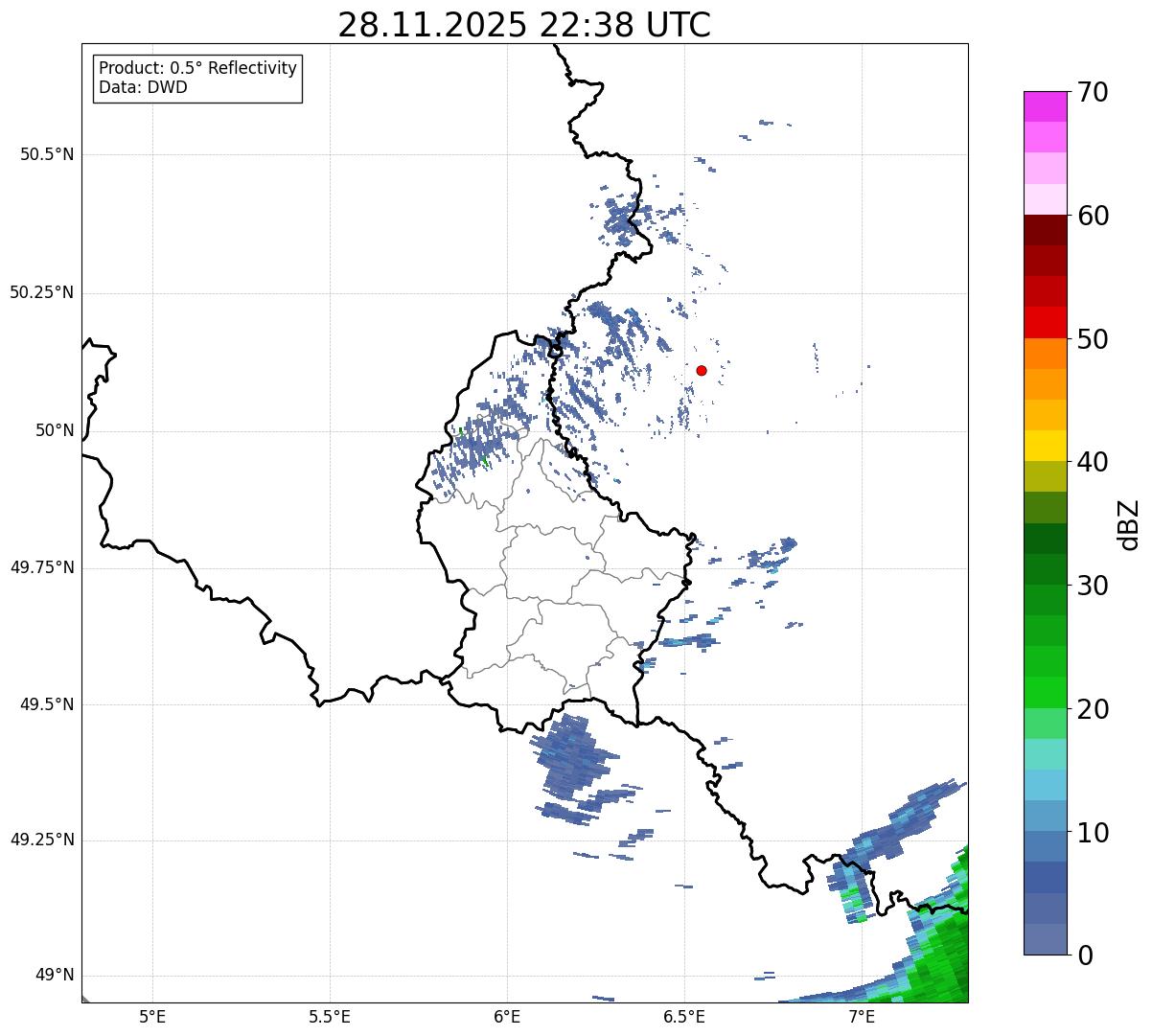
Task: Click the Product: 0.5° Reflectivity label
Action: (197, 69)
